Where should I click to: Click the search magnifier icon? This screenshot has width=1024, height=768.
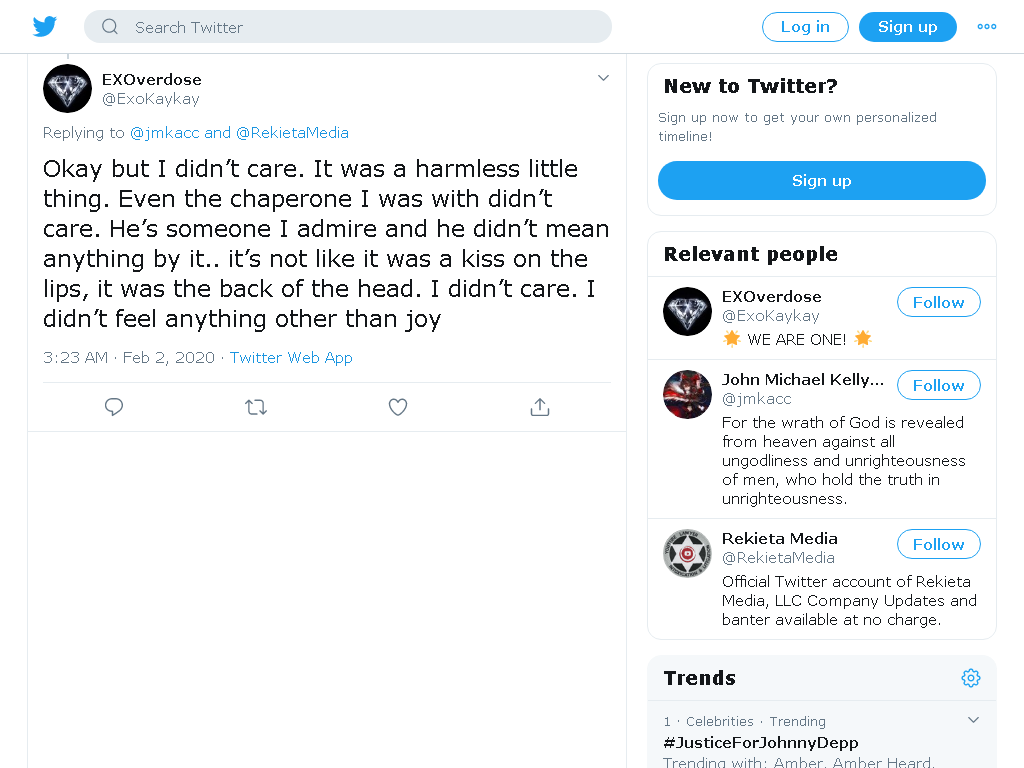pos(110,27)
